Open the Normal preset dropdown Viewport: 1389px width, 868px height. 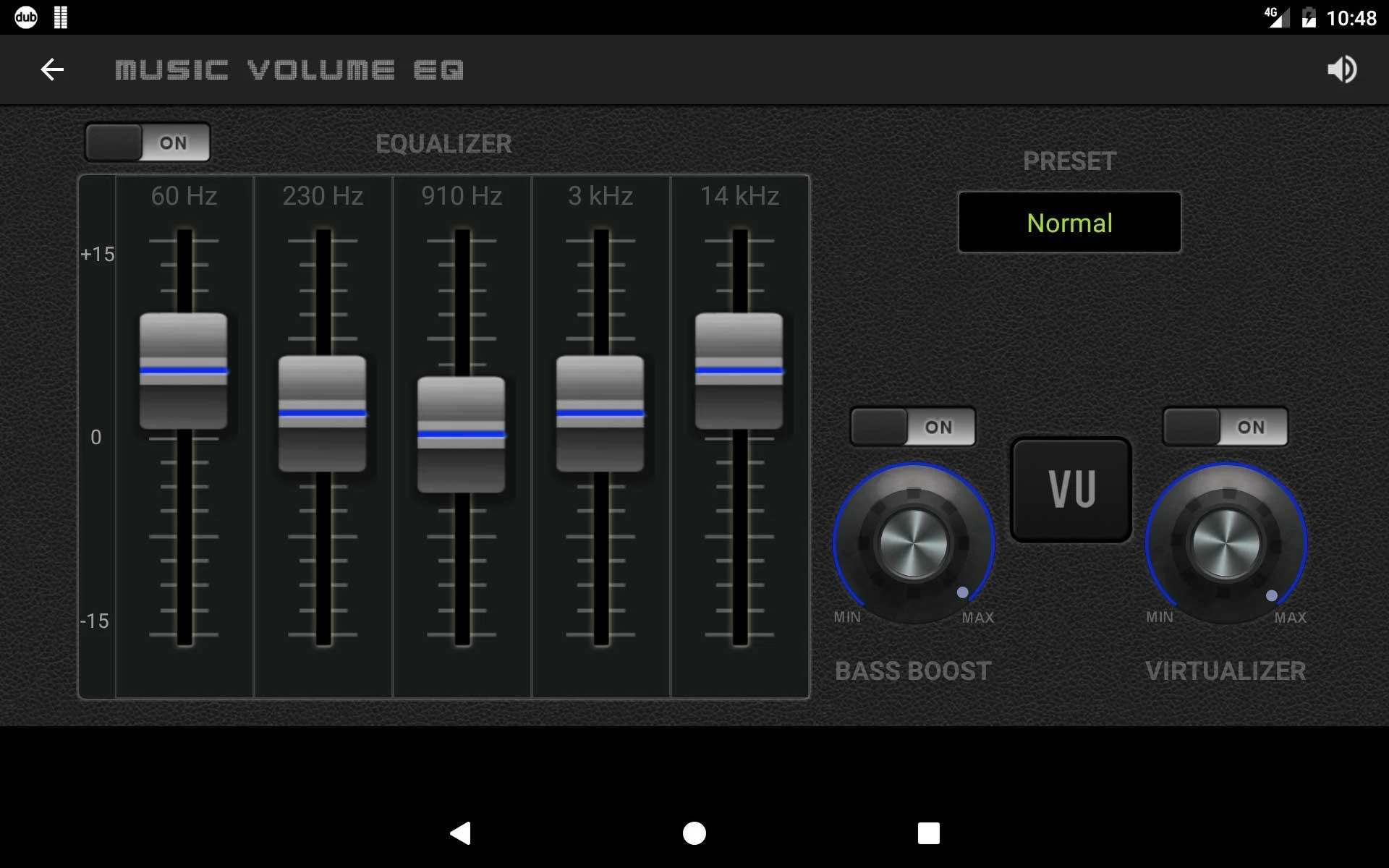(x=1069, y=223)
